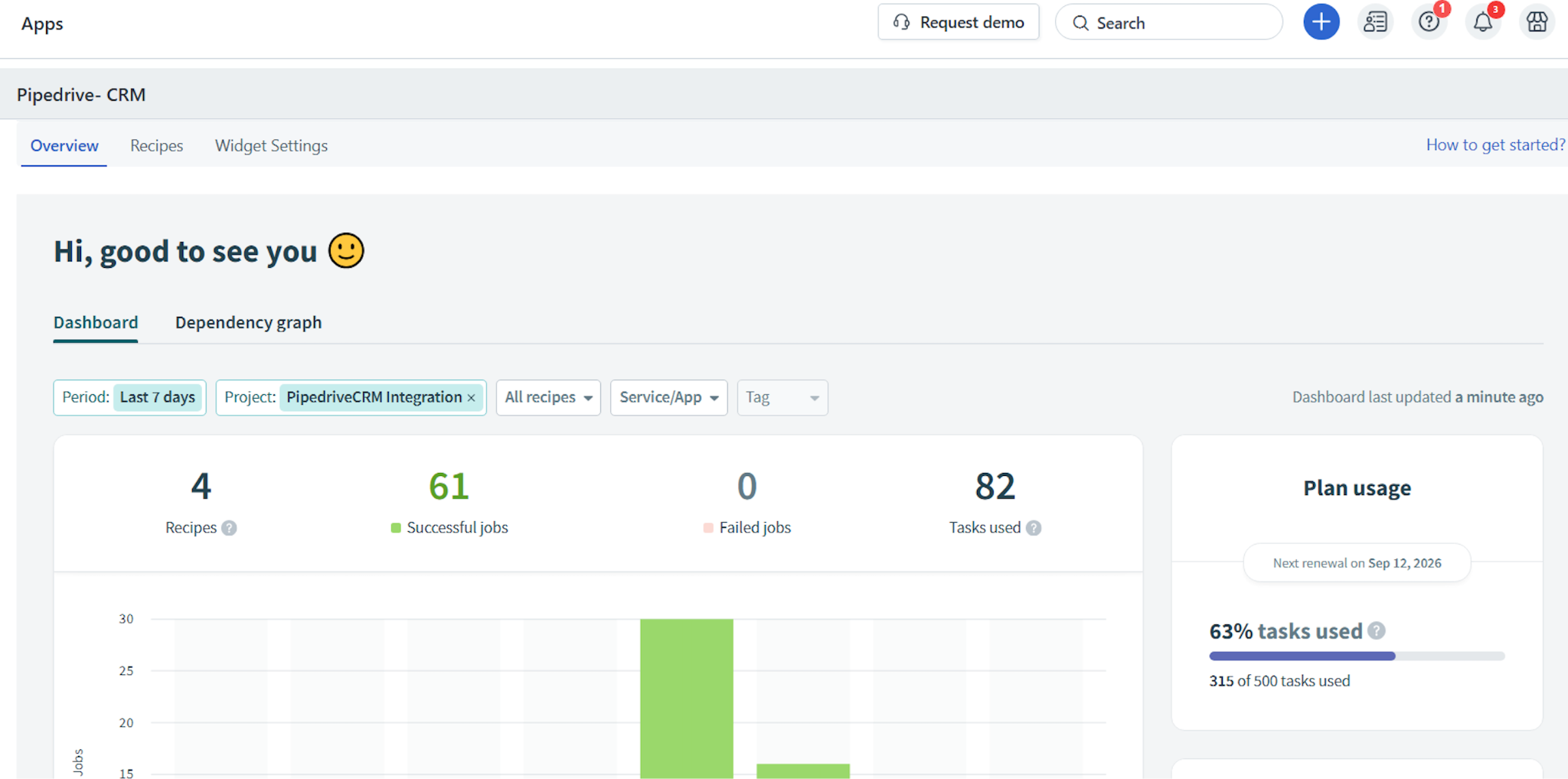Viewport: 1568px width, 779px height.
Task: Click the 82 tasks used count
Action: pos(995,486)
